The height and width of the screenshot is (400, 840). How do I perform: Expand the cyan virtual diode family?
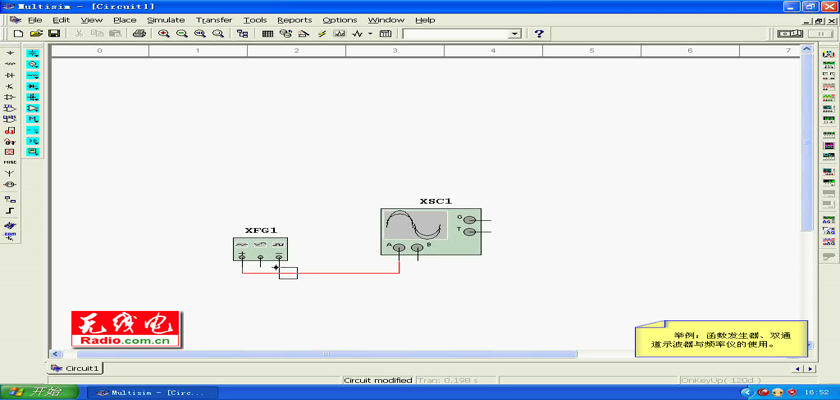point(33,86)
